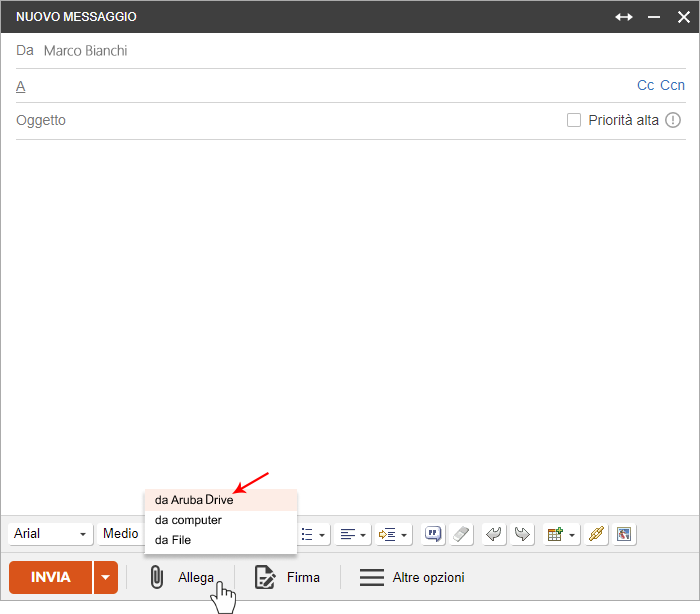Image resolution: width=700 pixels, height=614 pixels.
Task: Choose da computer from the attach menu
Action: [x=221, y=520]
